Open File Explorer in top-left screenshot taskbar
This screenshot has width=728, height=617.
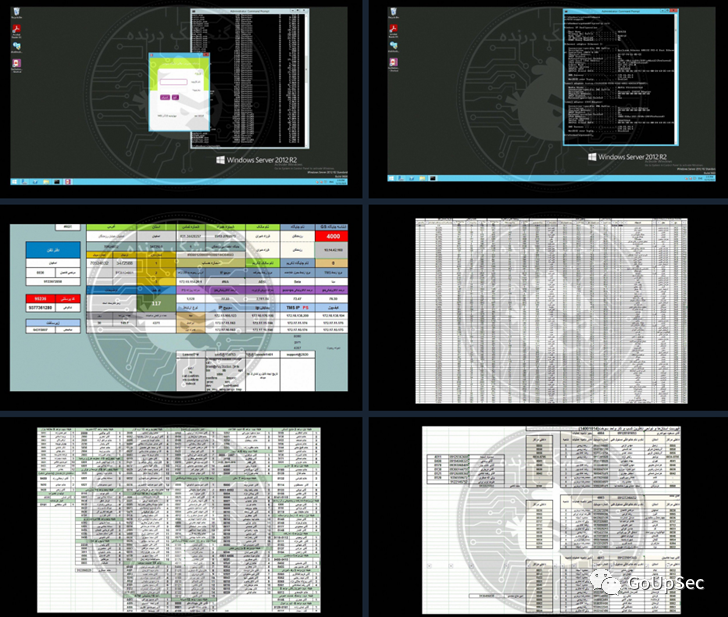click(46, 183)
